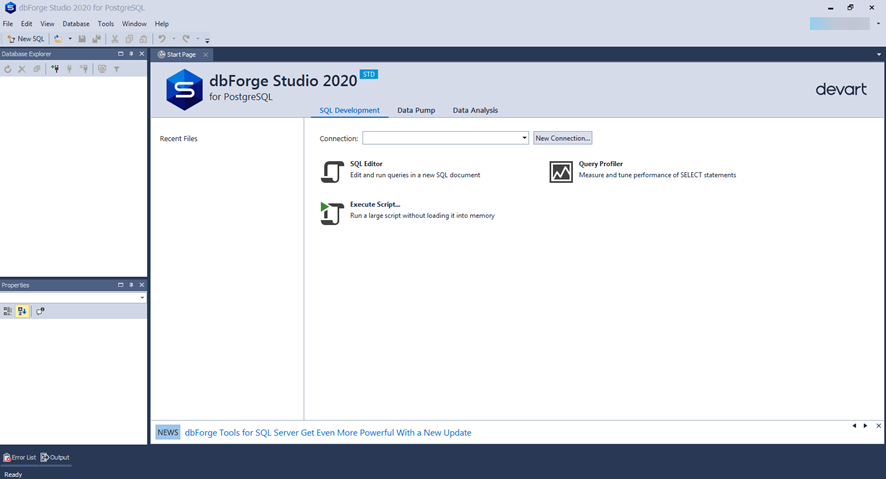Toggle Categorized view in Properties panel

8,311
